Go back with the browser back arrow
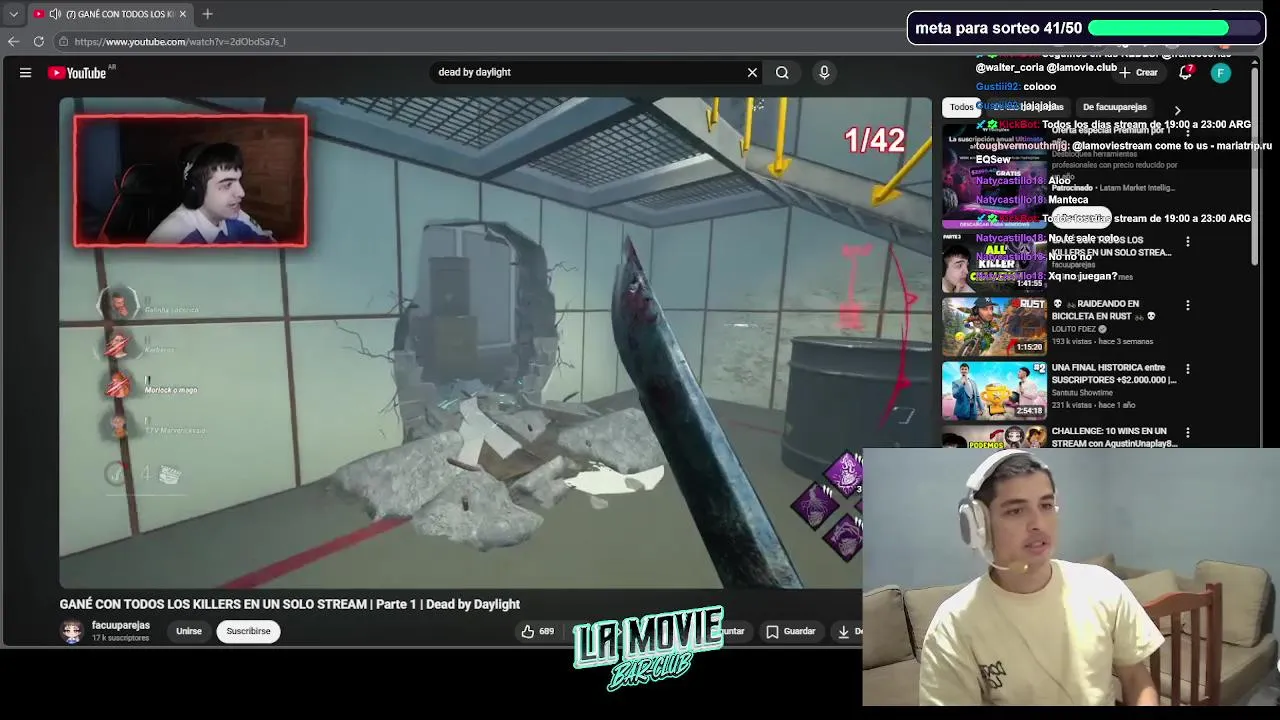Screen dimensions: 1280x720 coord(13,41)
